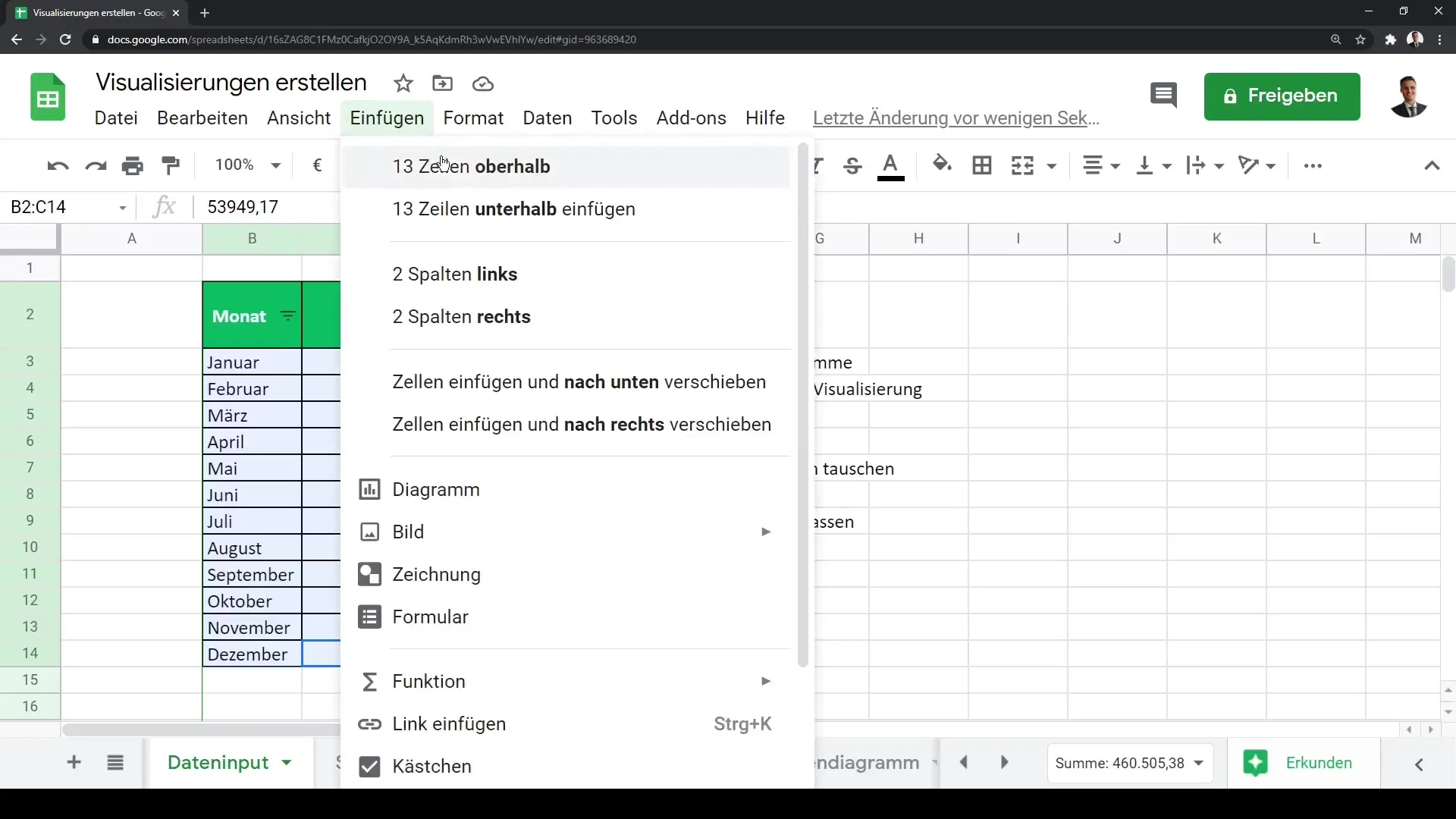Star this spreadsheet document

coord(403,83)
